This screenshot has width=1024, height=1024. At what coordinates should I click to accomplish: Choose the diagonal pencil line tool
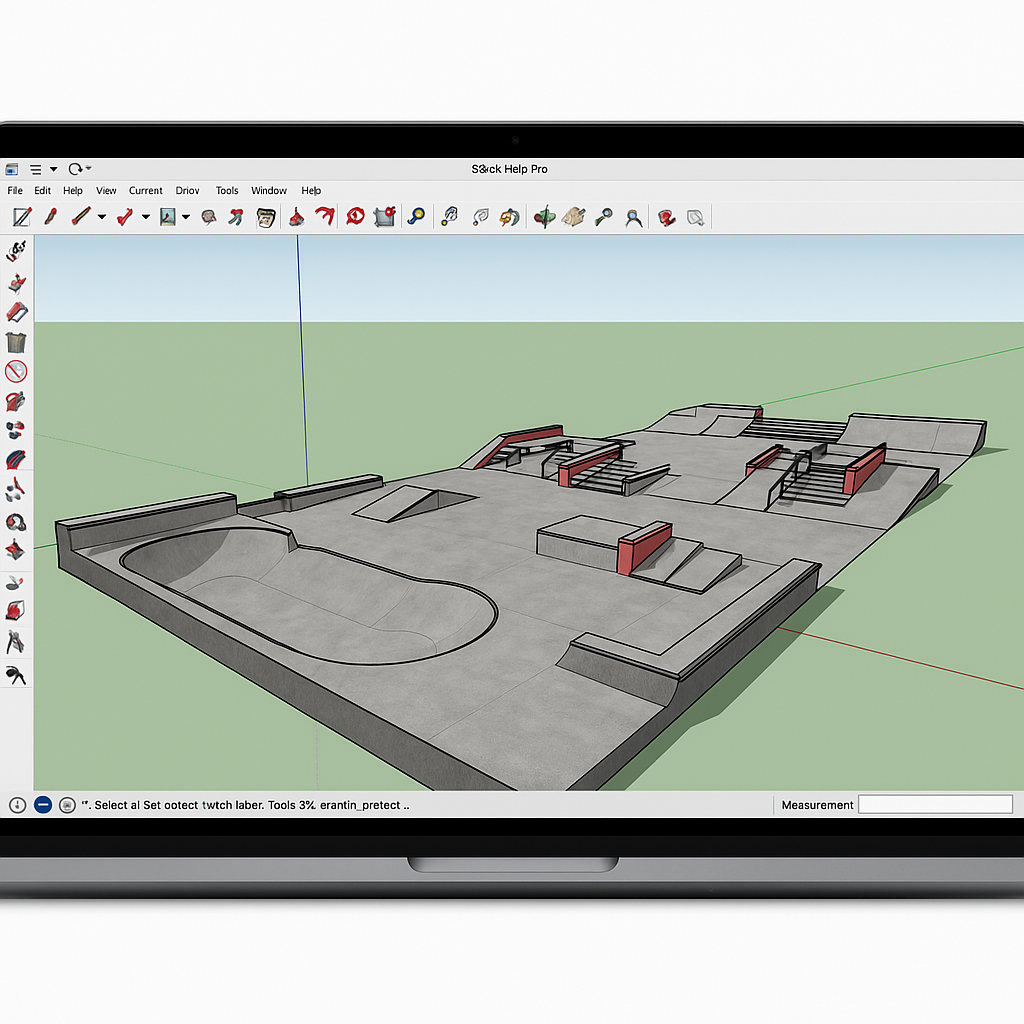(81, 216)
